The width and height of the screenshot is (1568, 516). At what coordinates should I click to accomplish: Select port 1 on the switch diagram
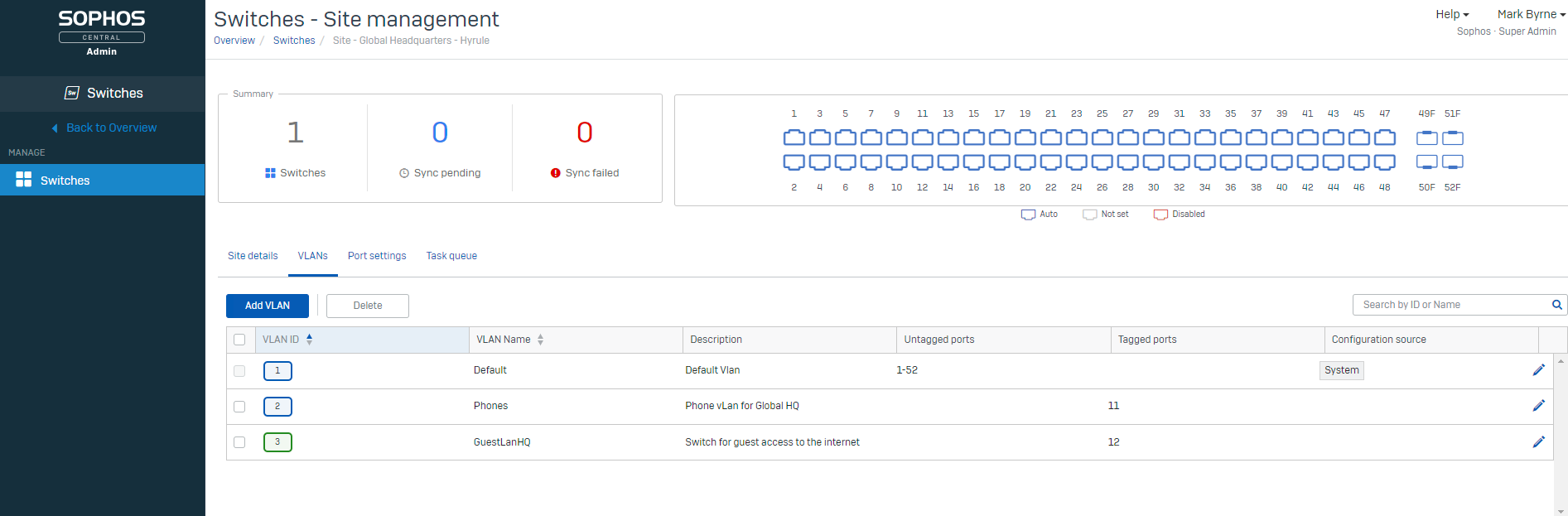(794, 137)
